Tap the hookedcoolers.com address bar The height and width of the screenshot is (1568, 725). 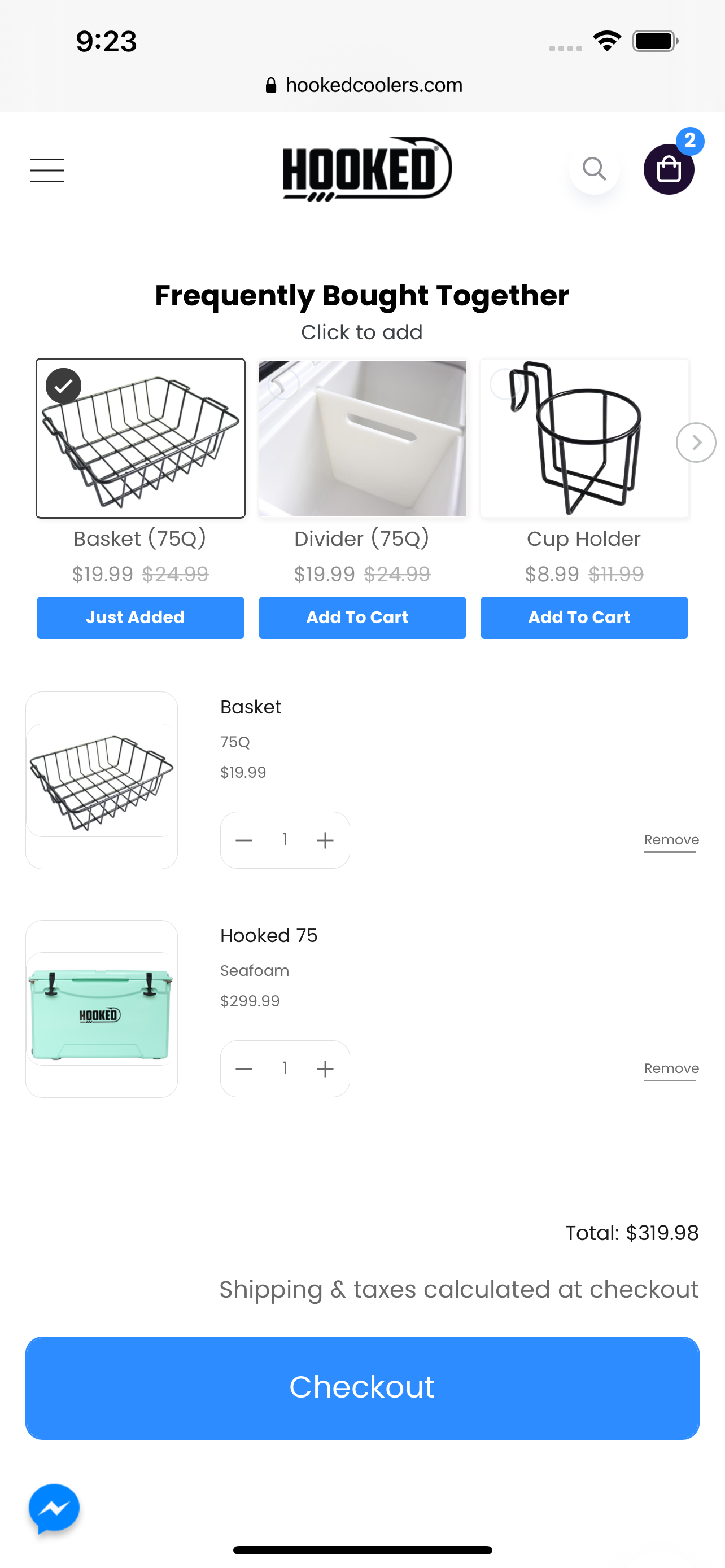[364, 85]
